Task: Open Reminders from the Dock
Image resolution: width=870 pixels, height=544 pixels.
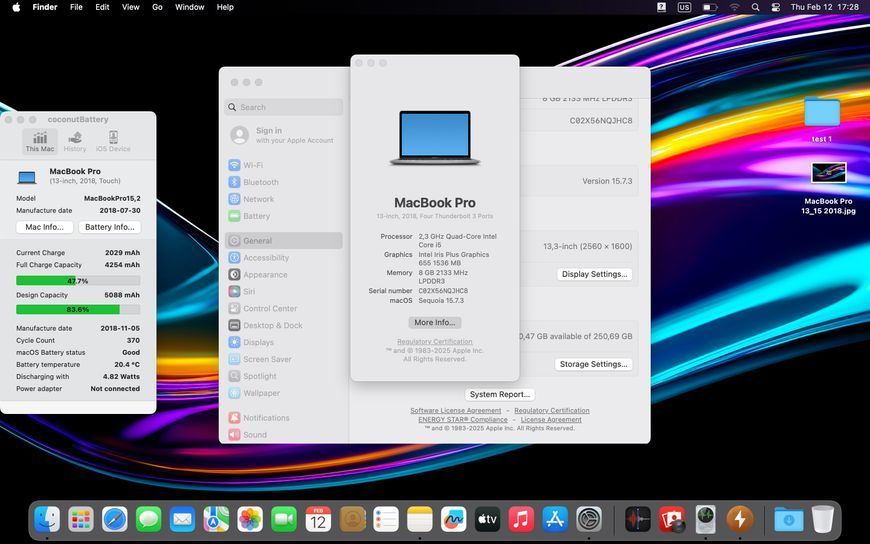Action: tap(386, 520)
